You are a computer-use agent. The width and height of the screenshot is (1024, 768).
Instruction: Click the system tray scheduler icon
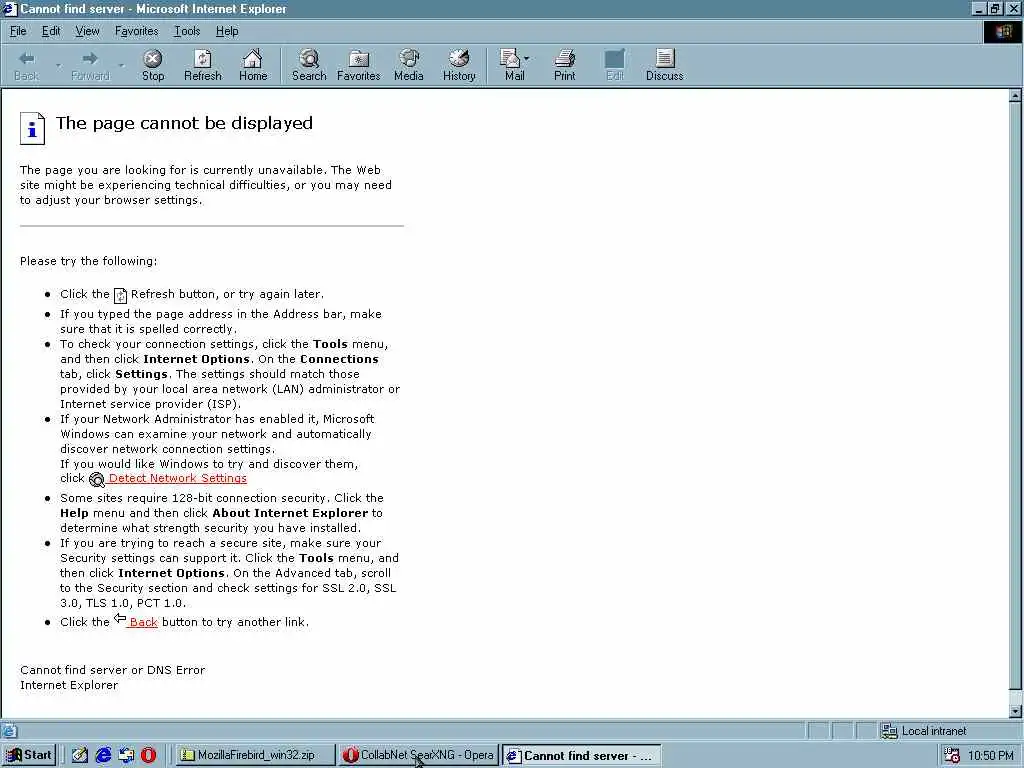click(x=952, y=756)
